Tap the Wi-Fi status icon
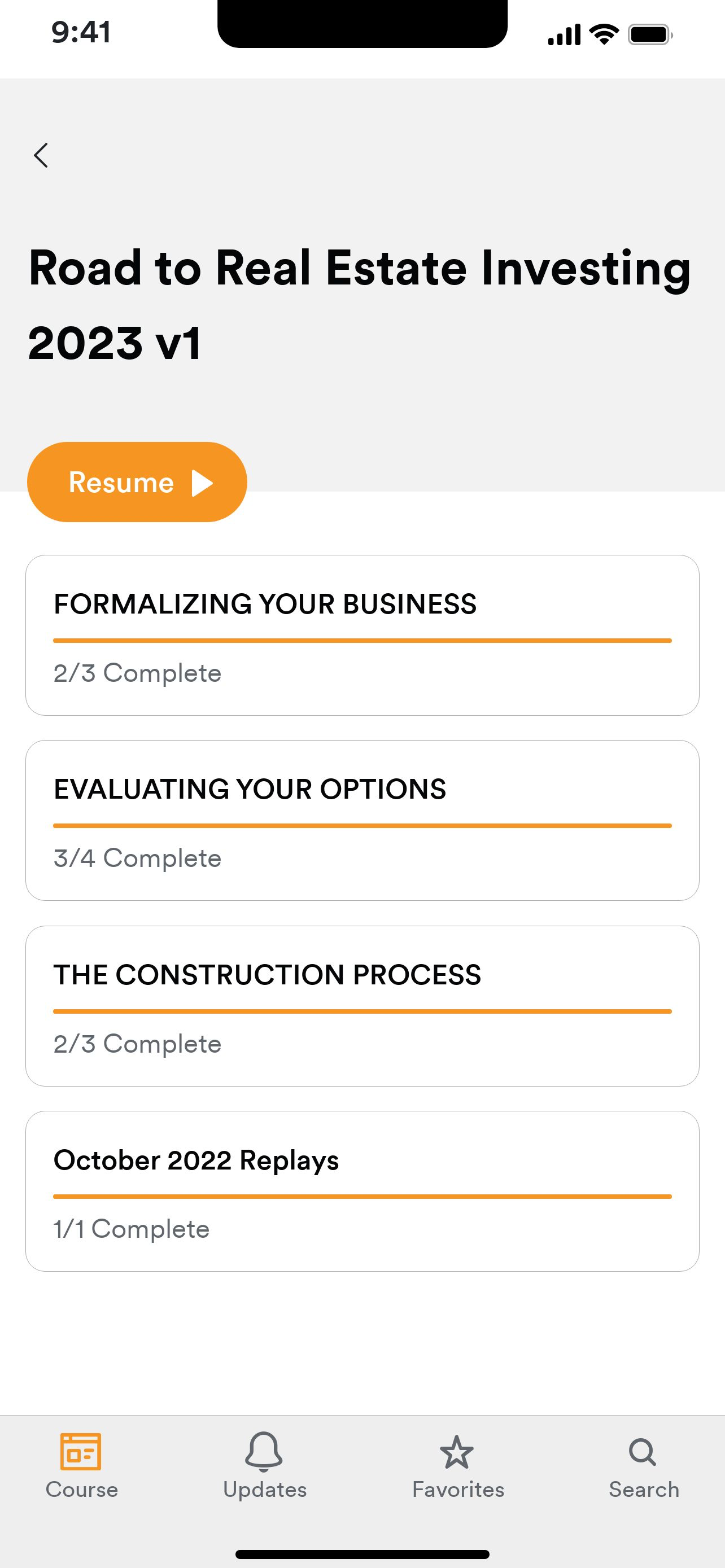 click(x=605, y=34)
